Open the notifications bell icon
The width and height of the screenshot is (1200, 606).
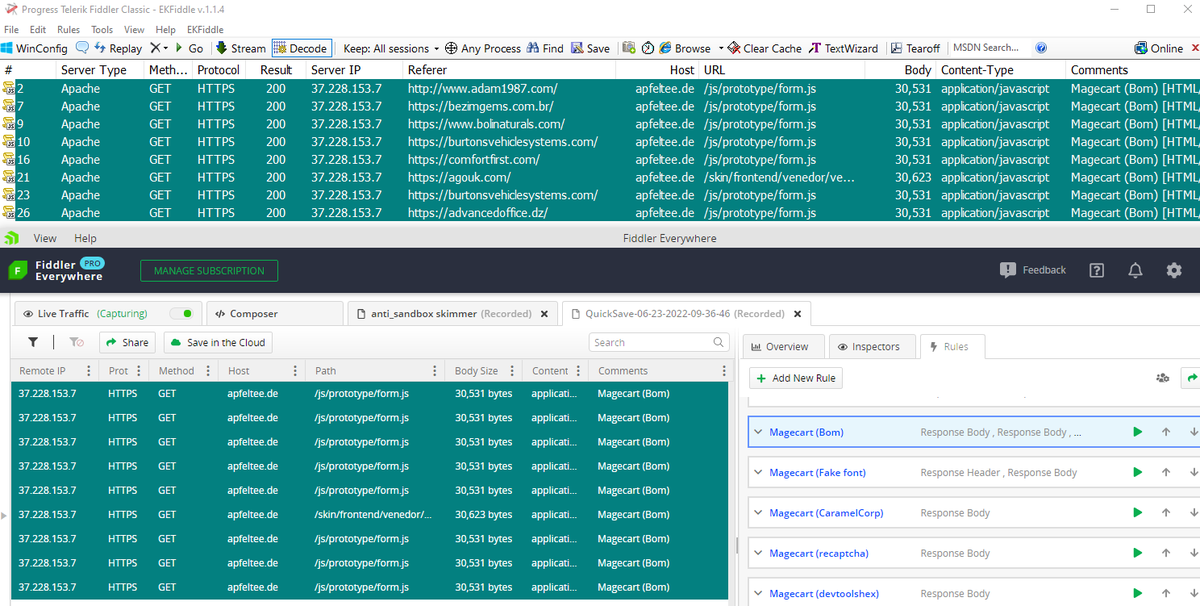click(x=1136, y=271)
